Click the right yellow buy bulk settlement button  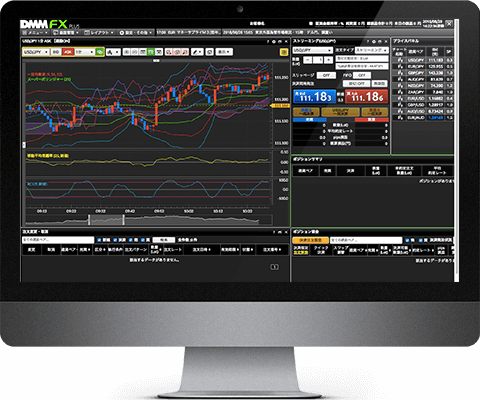375,112
